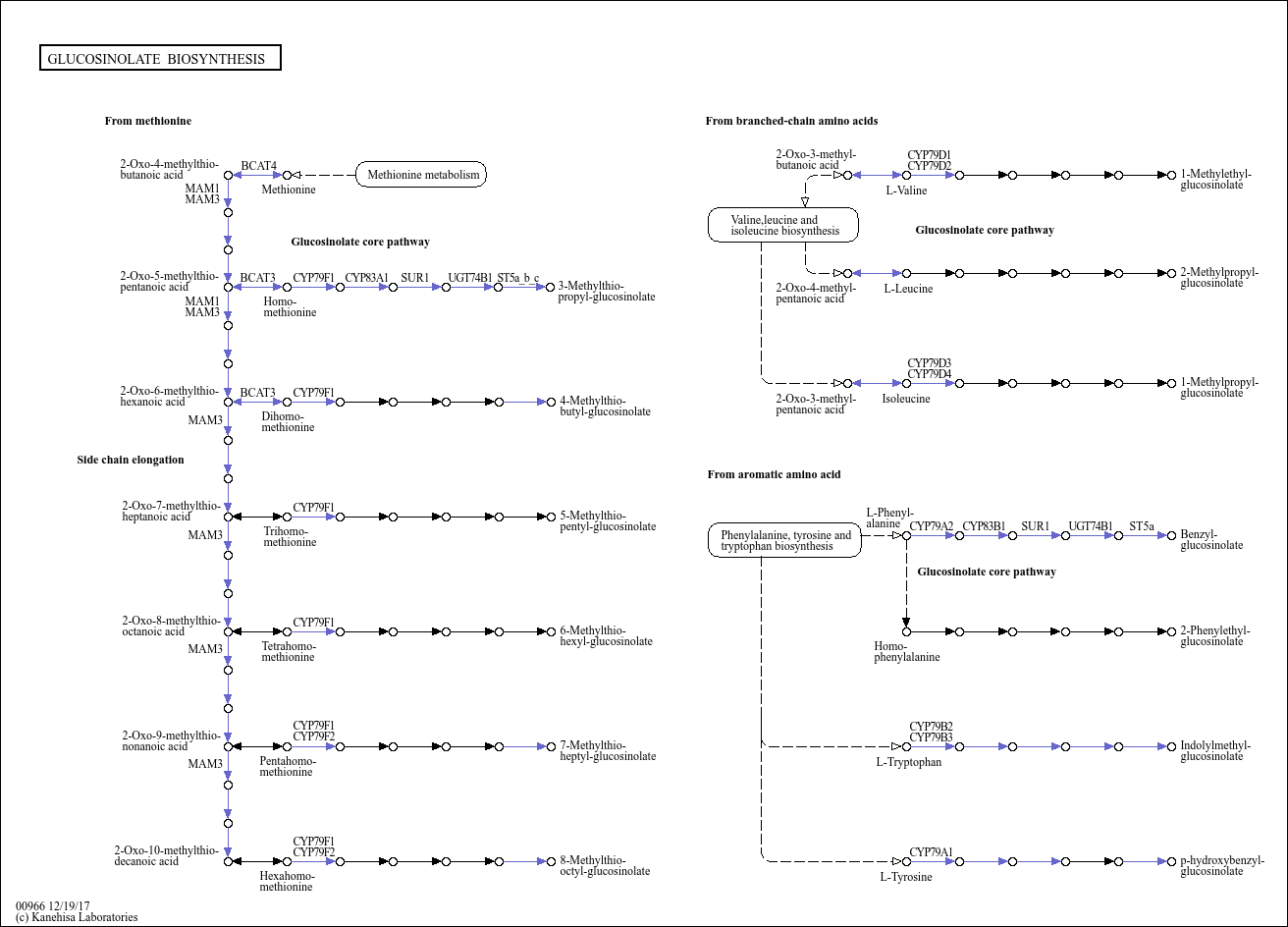Click the 'From aromatic amino acid' heading

pyautogui.click(x=774, y=474)
